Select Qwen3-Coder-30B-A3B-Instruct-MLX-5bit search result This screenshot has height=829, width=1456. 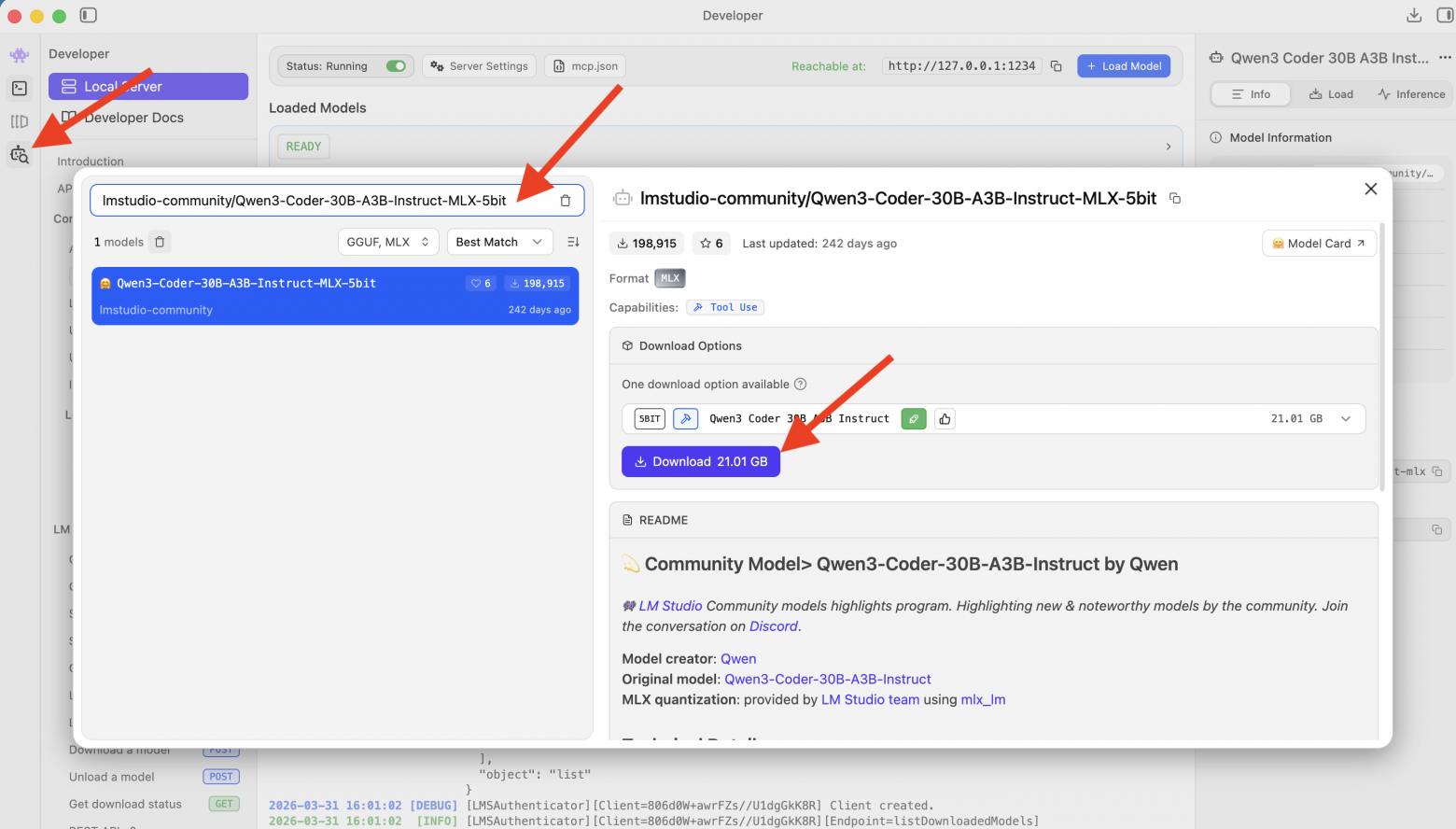coord(334,296)
